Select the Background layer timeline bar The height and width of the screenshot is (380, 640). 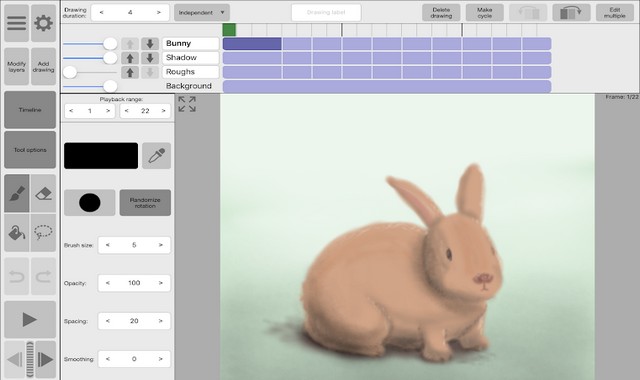click(387, 87)
